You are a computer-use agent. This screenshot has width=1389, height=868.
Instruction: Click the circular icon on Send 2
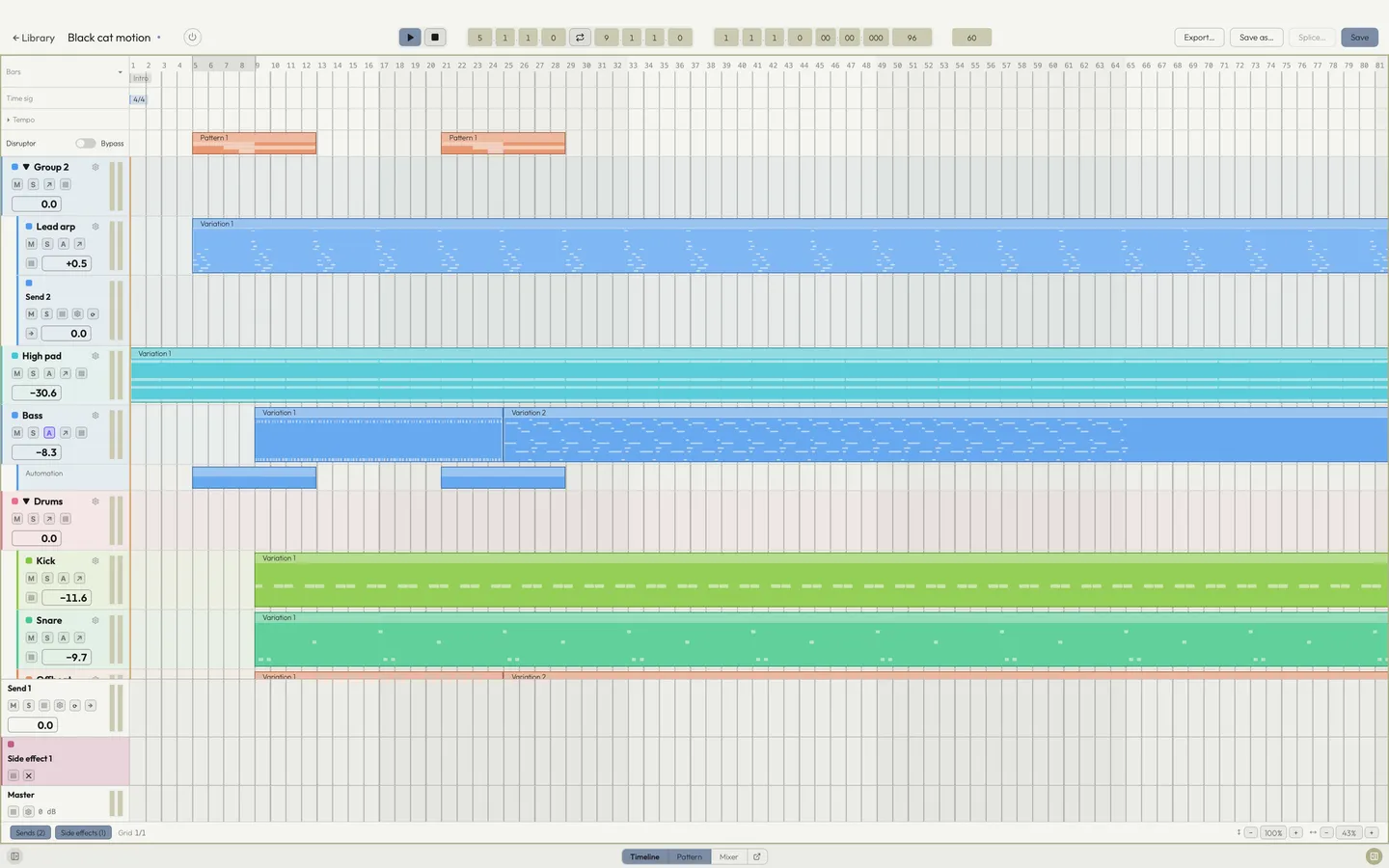tap(93, 314)
